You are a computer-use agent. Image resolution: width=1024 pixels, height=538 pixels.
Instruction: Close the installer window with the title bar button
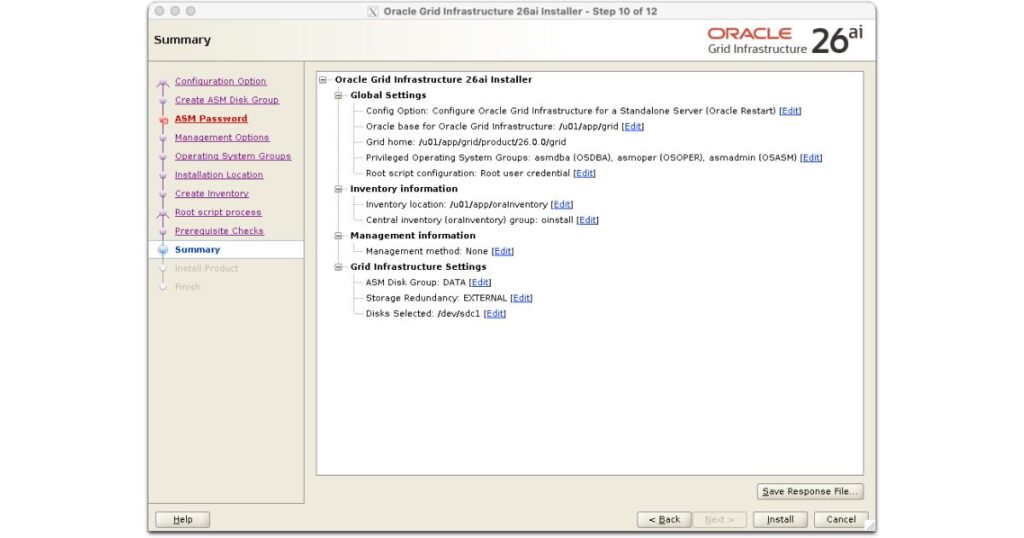(159, 11)
